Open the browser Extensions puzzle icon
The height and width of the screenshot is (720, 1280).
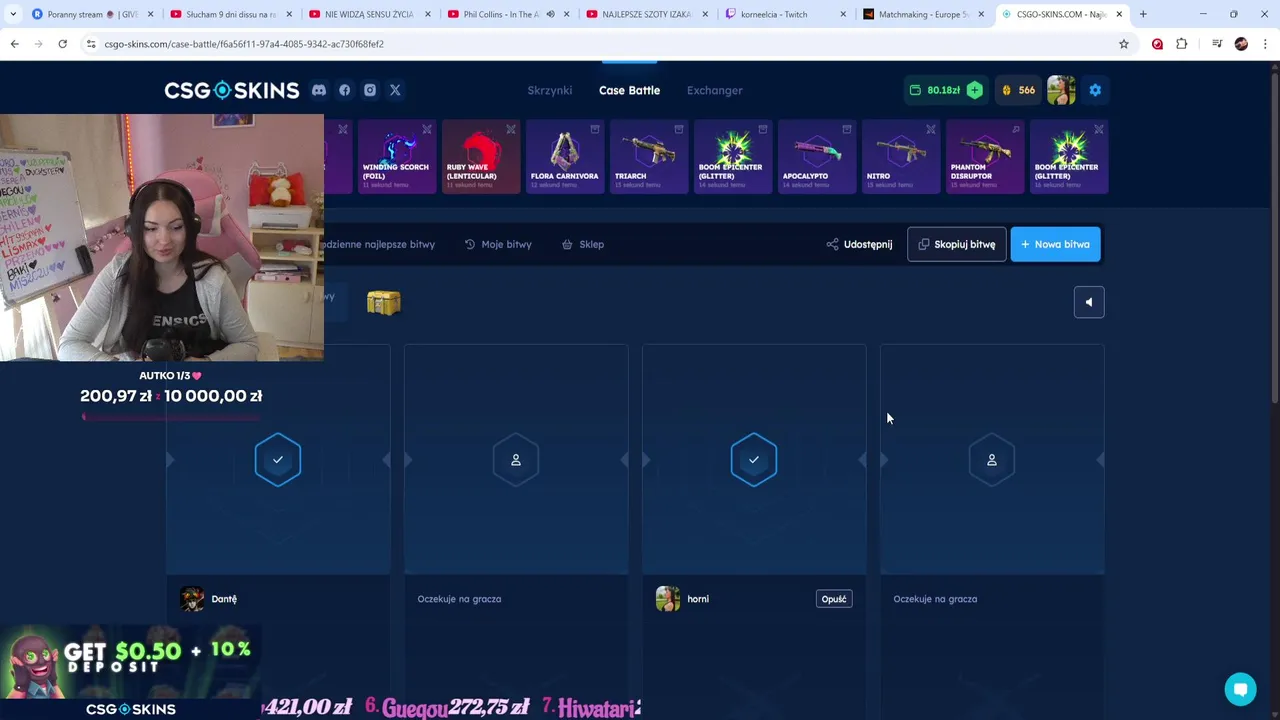[1182, 44]
